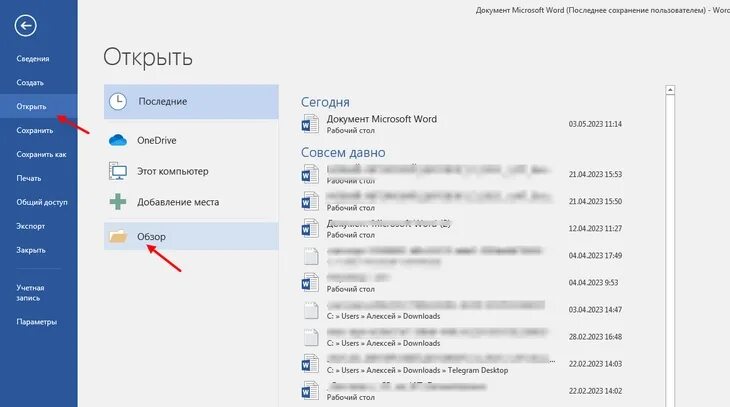
Task: Click date 04.04.2023 9:53
Action: 594,282
